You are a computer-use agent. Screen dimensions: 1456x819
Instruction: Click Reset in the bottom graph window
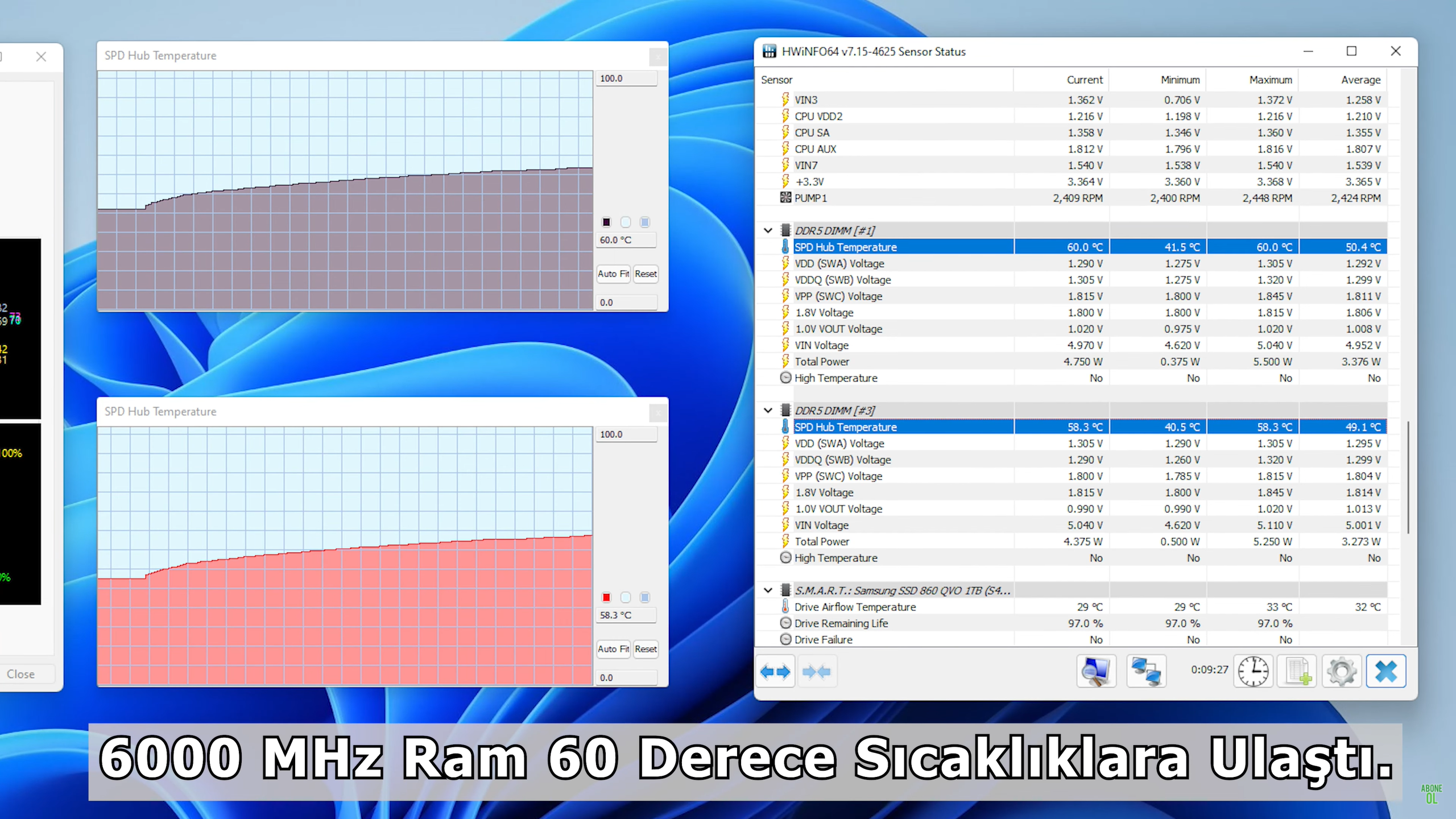(646, 649)
